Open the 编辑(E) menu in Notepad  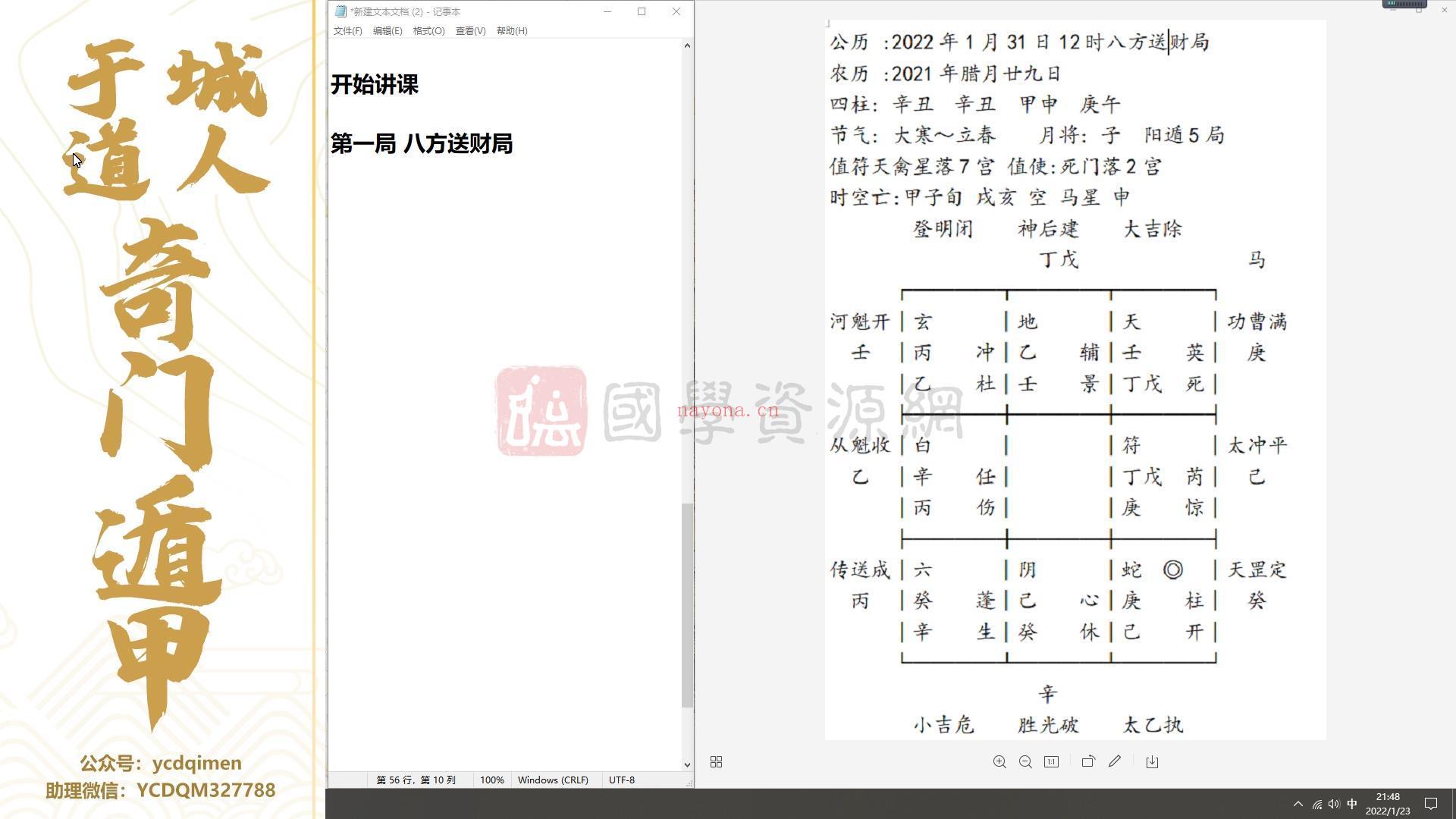(388, 30)
